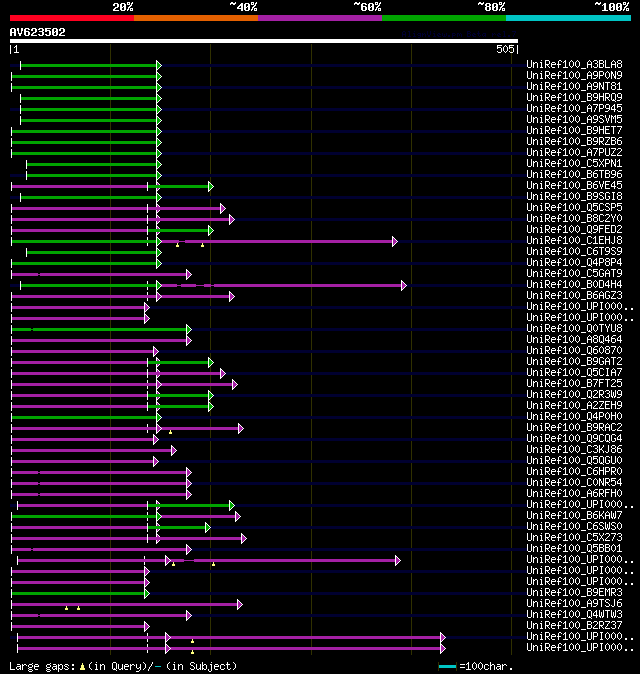Image resolution: width=640 pixels, height=674 pixels.
Task: Open the UniRef100_A9PON9 hit label
Action: (x=574, y=75)
